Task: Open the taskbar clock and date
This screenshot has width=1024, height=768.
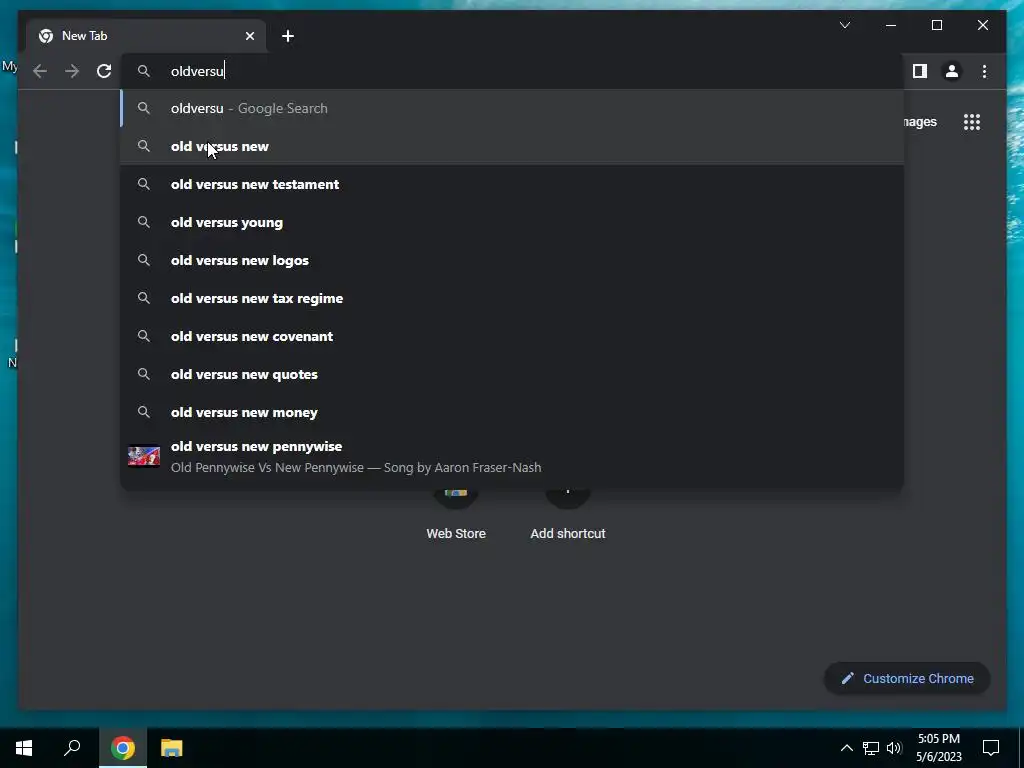Action: coord(938,748)
